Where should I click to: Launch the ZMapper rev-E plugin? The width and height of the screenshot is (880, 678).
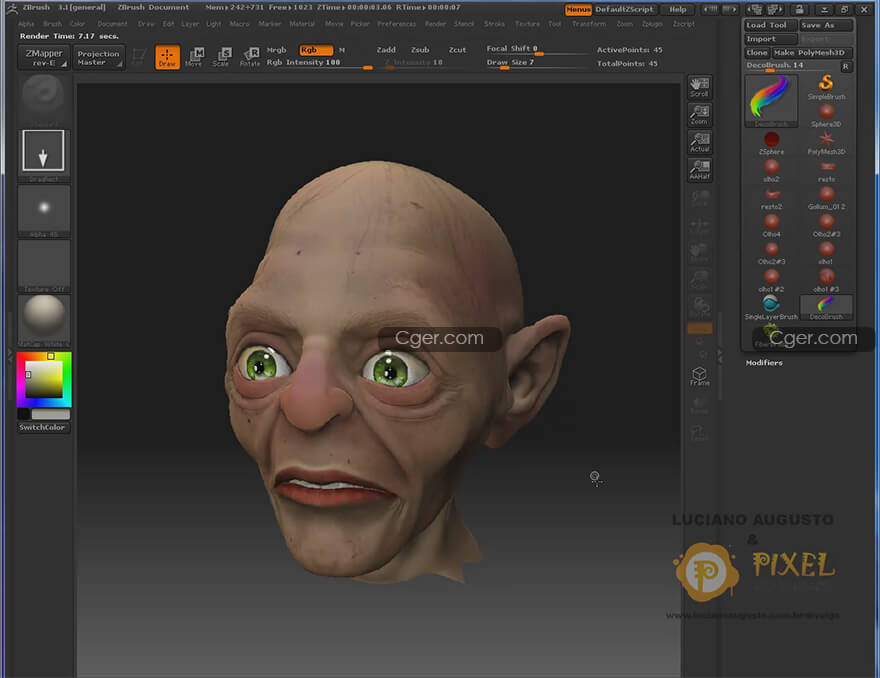[x=44, y=57]
